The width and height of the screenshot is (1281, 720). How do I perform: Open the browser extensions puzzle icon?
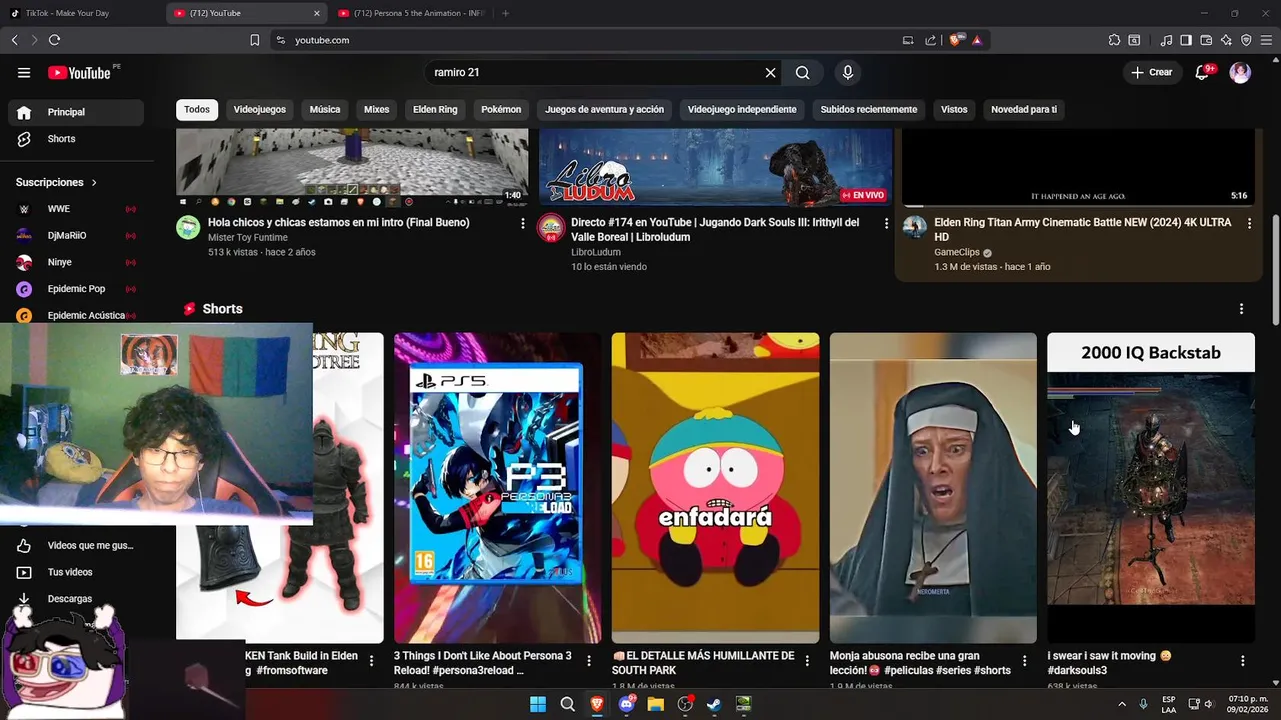(1114, 40)
